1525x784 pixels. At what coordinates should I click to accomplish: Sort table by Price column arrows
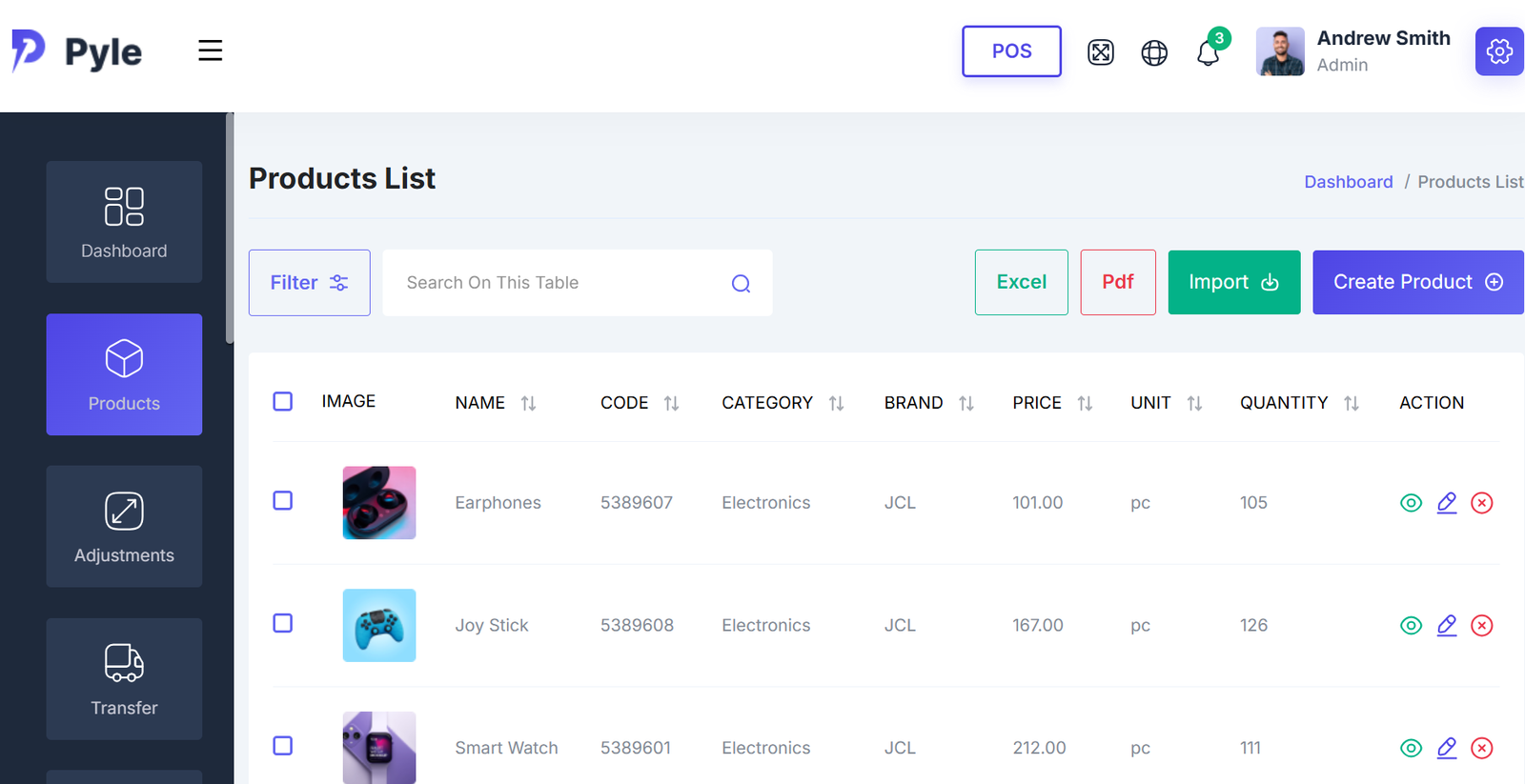[1085, 403]
